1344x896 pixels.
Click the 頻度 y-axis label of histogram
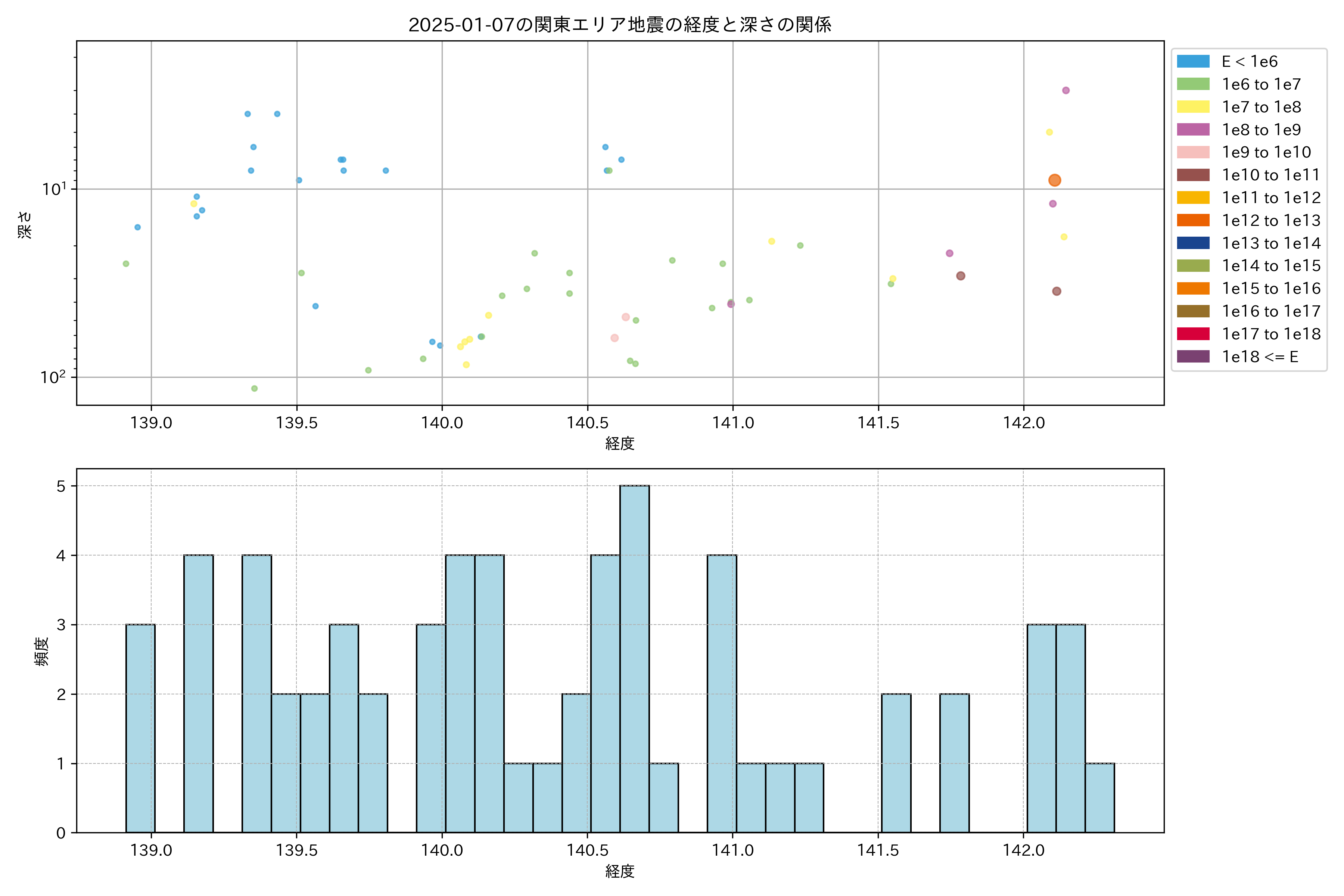click(42, 651)
